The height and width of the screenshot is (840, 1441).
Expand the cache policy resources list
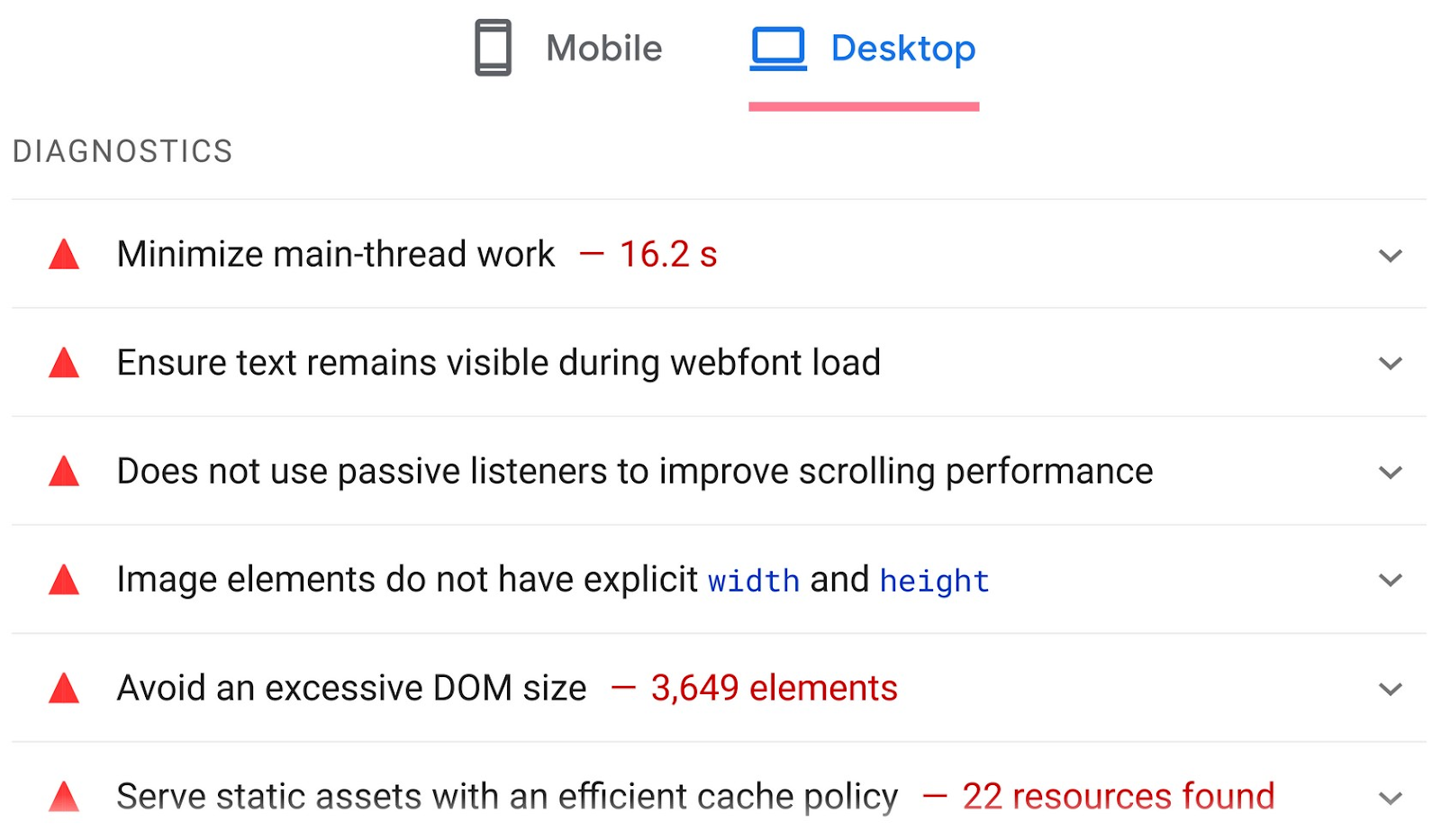coord(1389,797)
